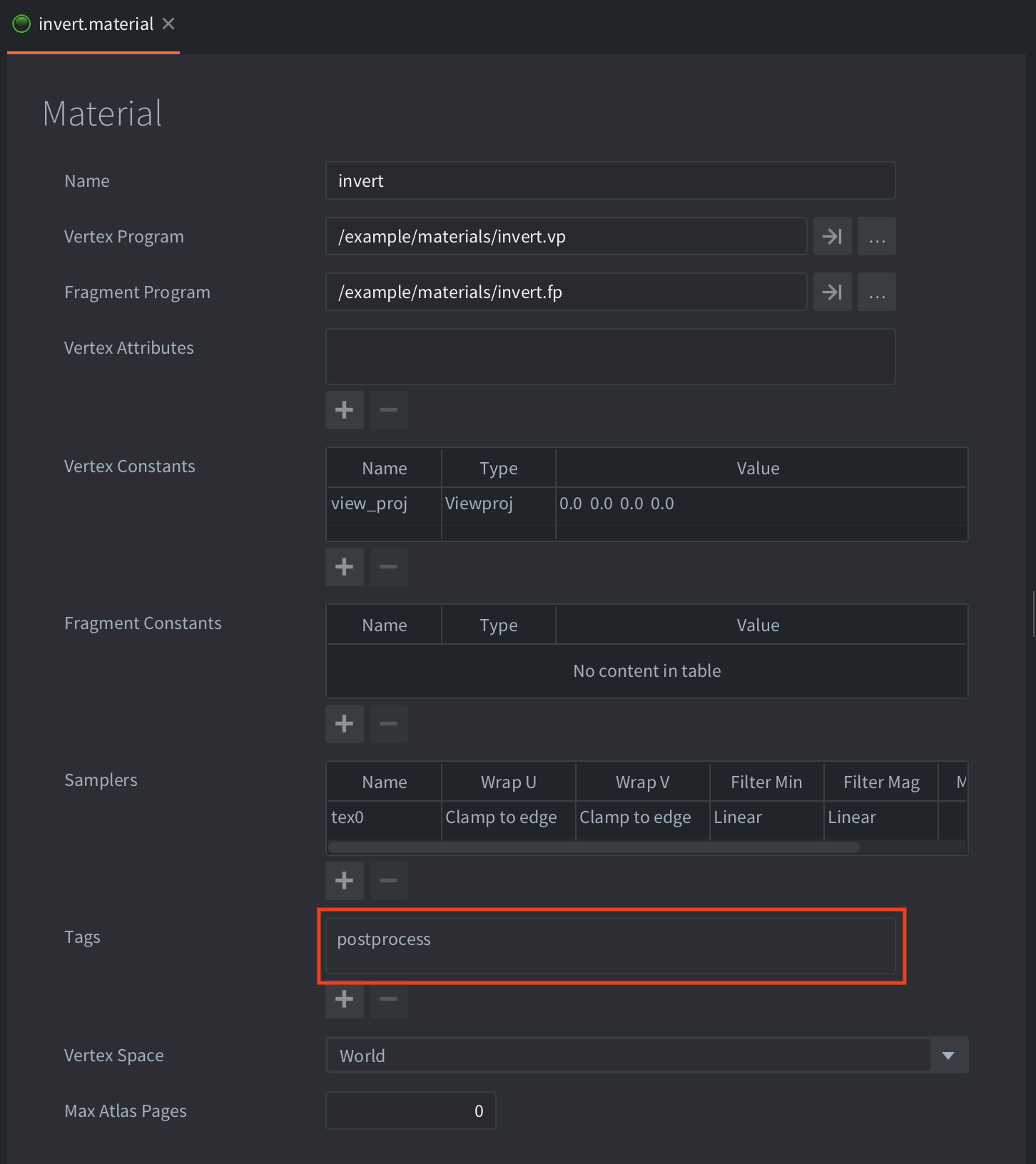Viewport: 1036px width, 1164px height.
Task: Click the material Name input field
Action: [610, 180]
